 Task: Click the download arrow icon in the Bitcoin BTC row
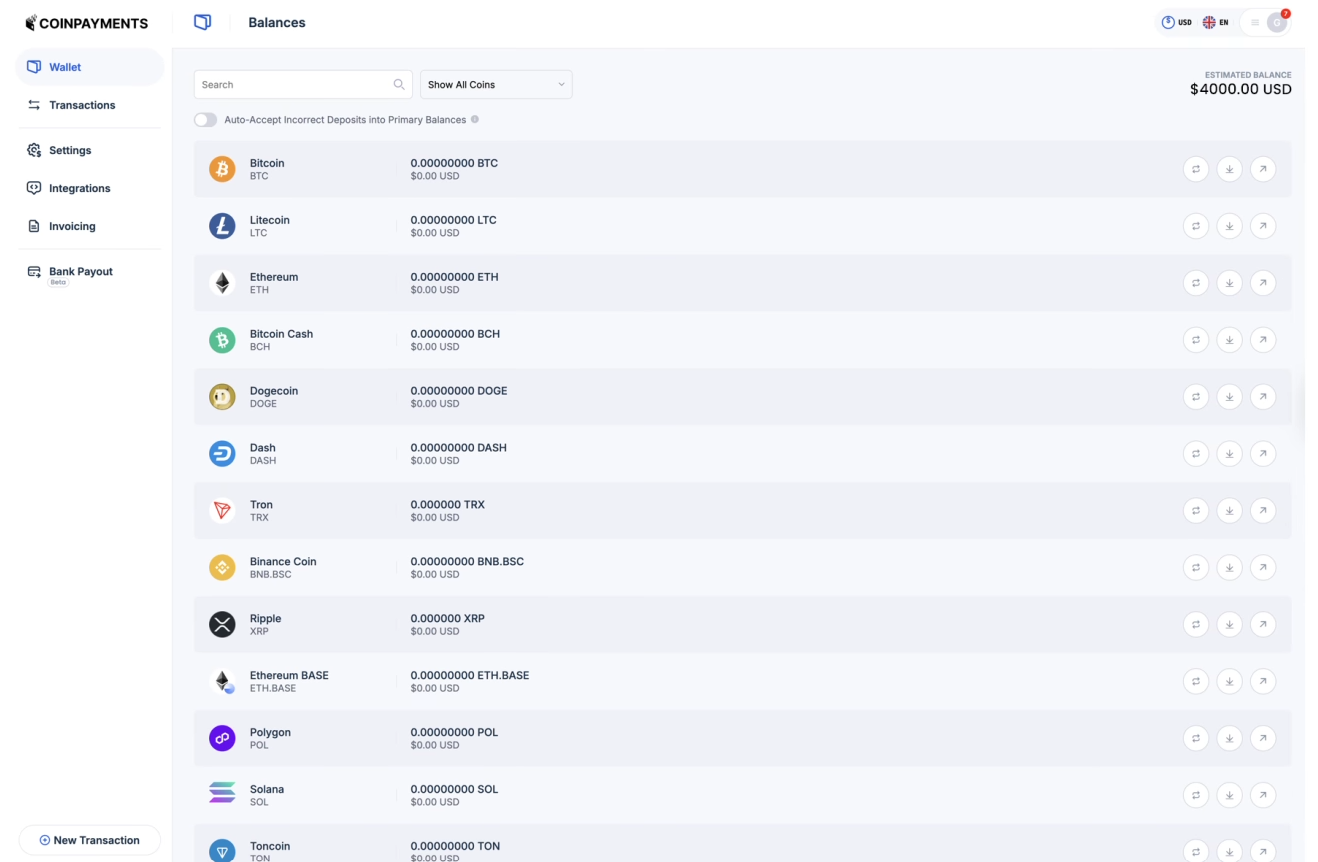tap(1229, 169)
